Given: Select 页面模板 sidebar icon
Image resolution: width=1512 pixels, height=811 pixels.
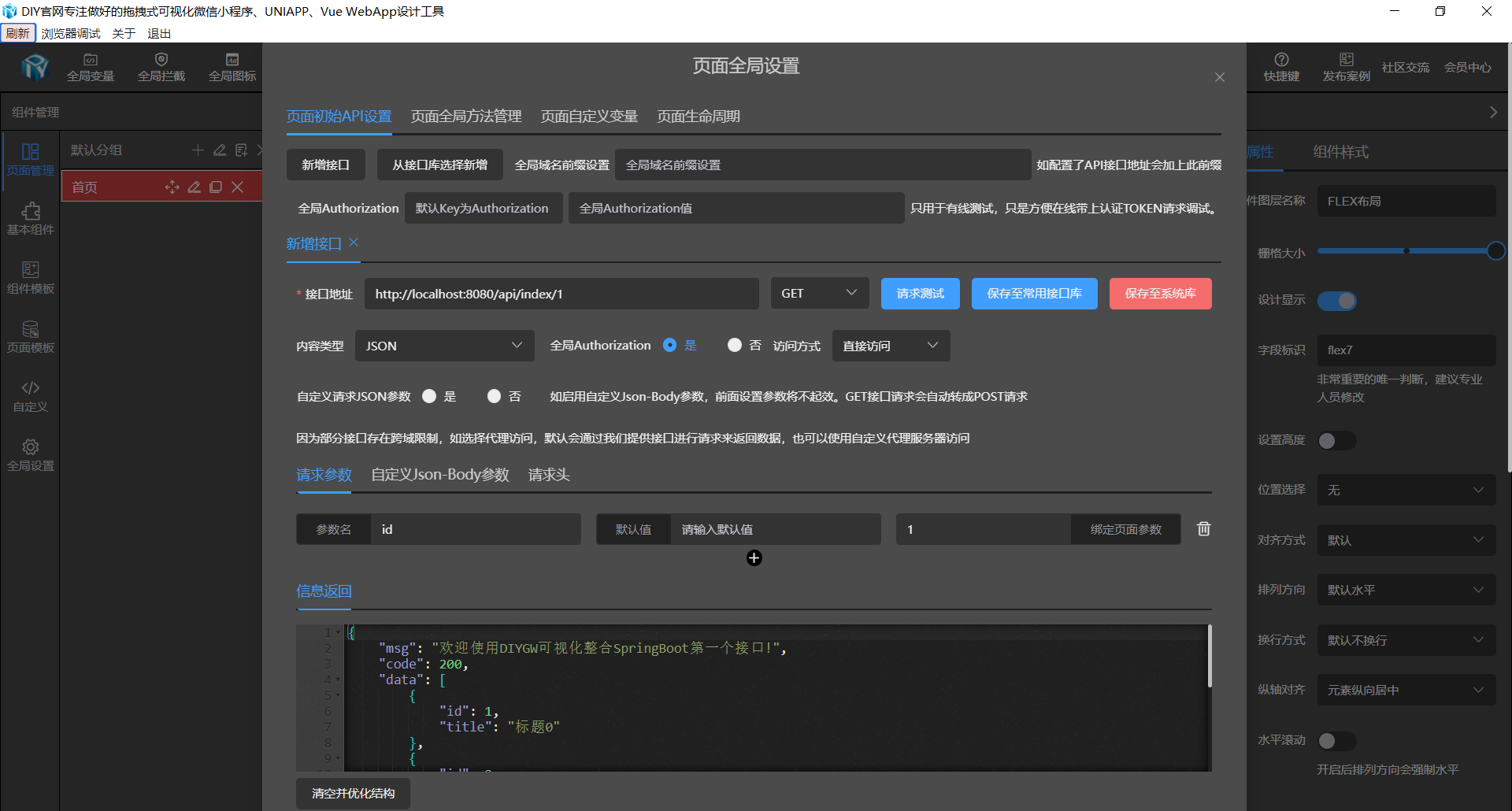Looking at the screenshot, I should pyautogui.click(x=31, y=337).
